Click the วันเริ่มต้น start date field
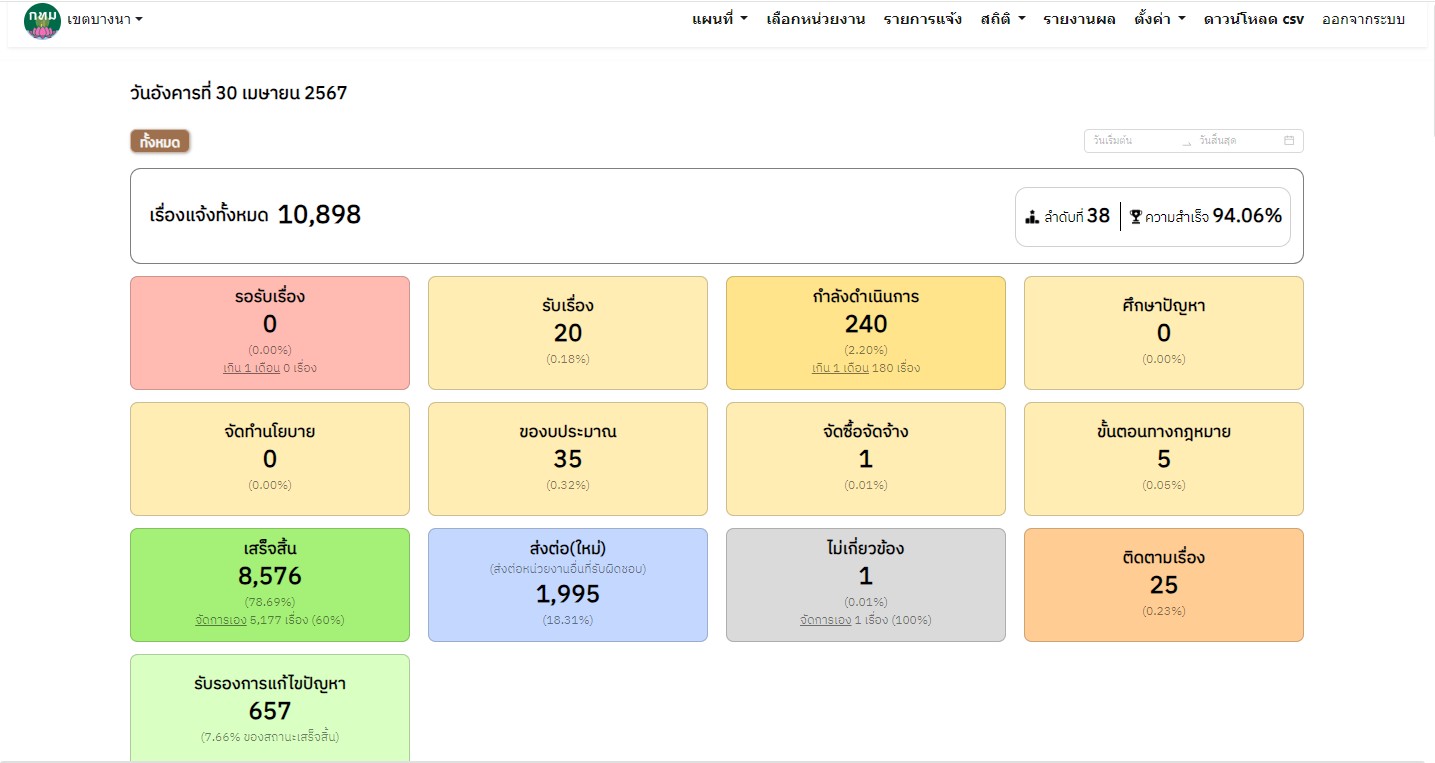The height and width of the screenshot is (763, 1435). (x=1130, y=141)
